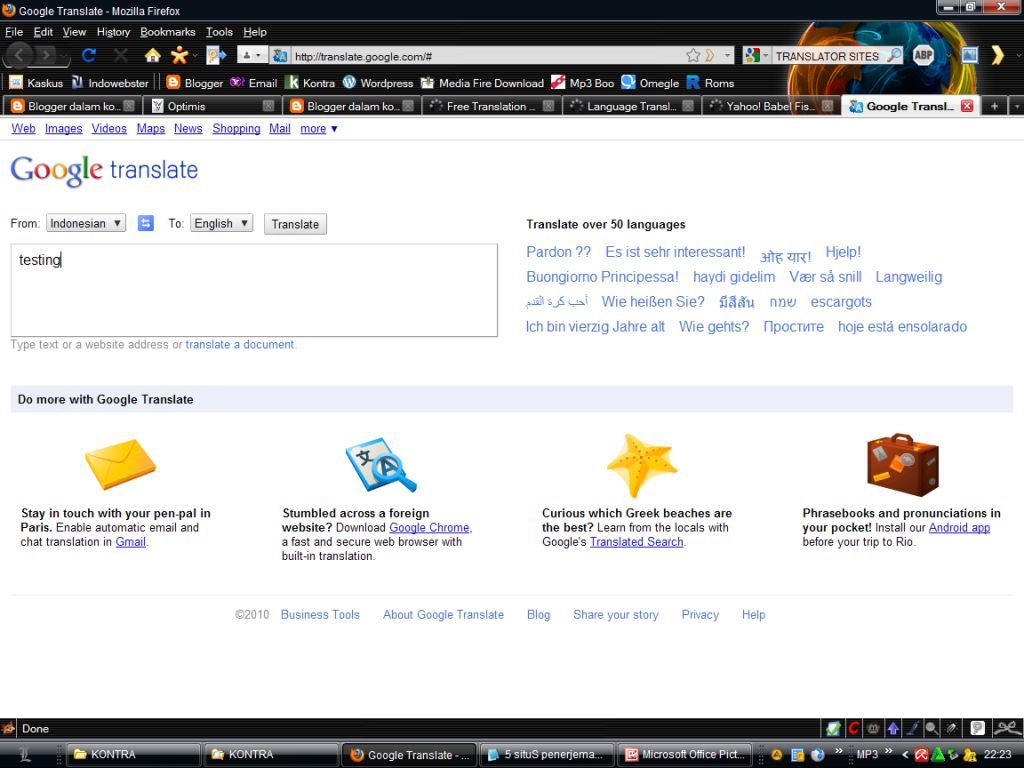Open the Edit menu
The image size is (1024, 768).
point(43,32)
